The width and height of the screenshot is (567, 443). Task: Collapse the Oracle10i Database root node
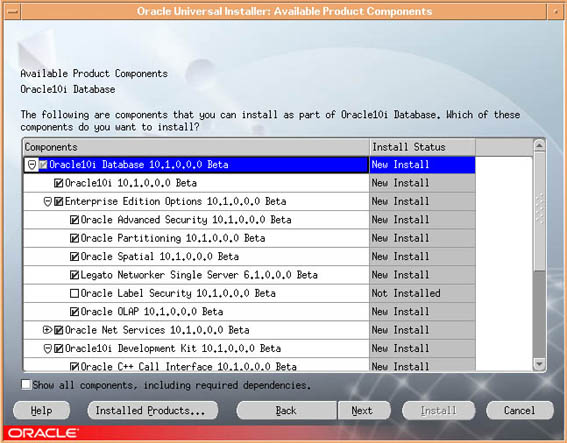point(32,165)
